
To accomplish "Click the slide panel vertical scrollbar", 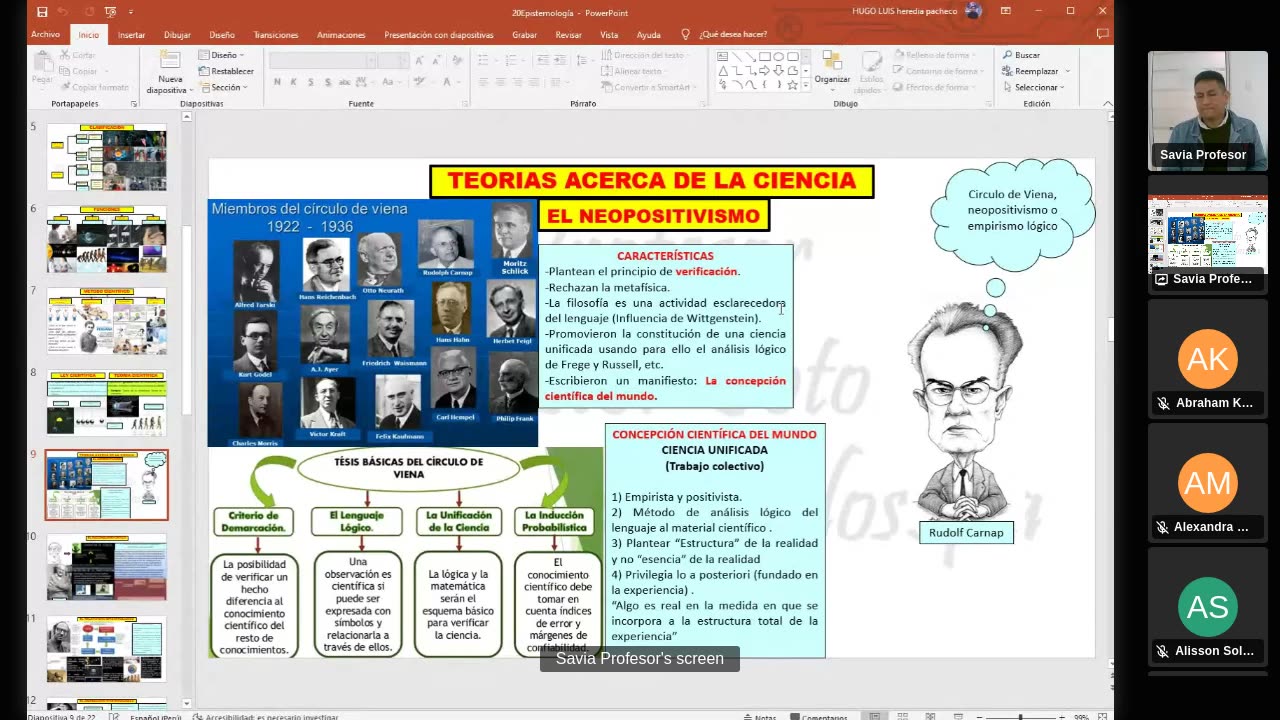I will point(186,410).
